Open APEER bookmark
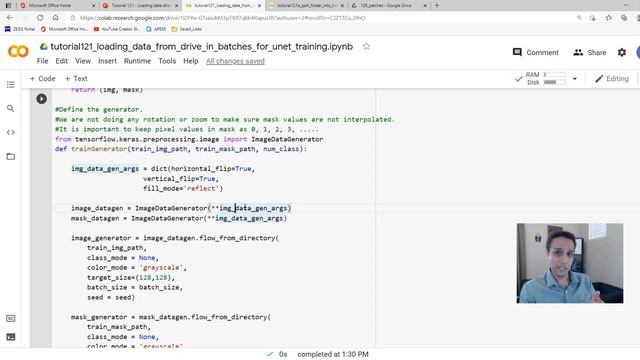Screen dimensions: 640x360 [156, 29]
